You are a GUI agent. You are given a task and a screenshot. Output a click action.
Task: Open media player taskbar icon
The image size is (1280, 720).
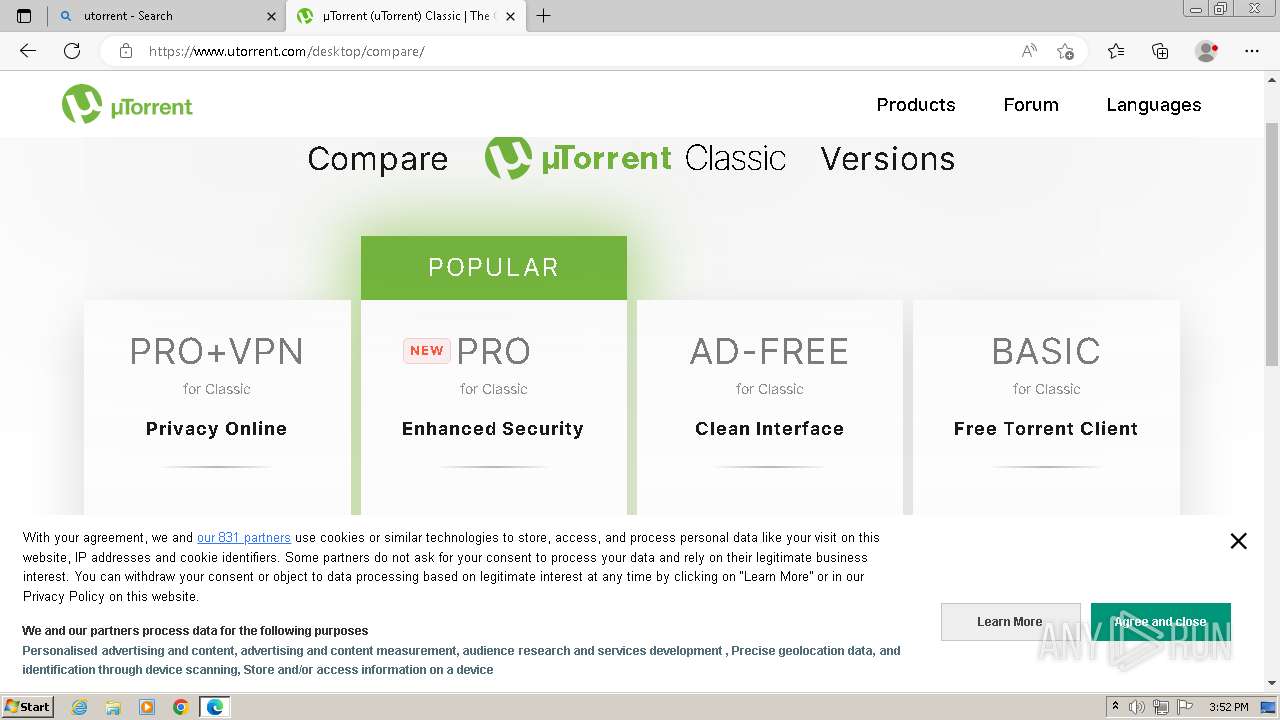[x=147, y=707]
